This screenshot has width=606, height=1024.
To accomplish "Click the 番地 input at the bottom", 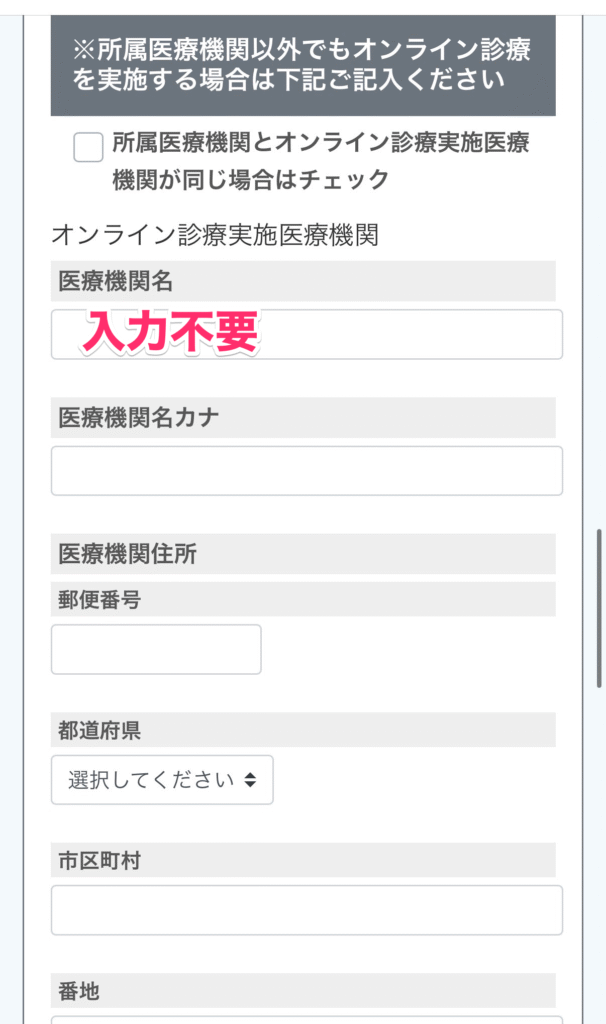I will pyautogui.click(x=306, y=1019).
